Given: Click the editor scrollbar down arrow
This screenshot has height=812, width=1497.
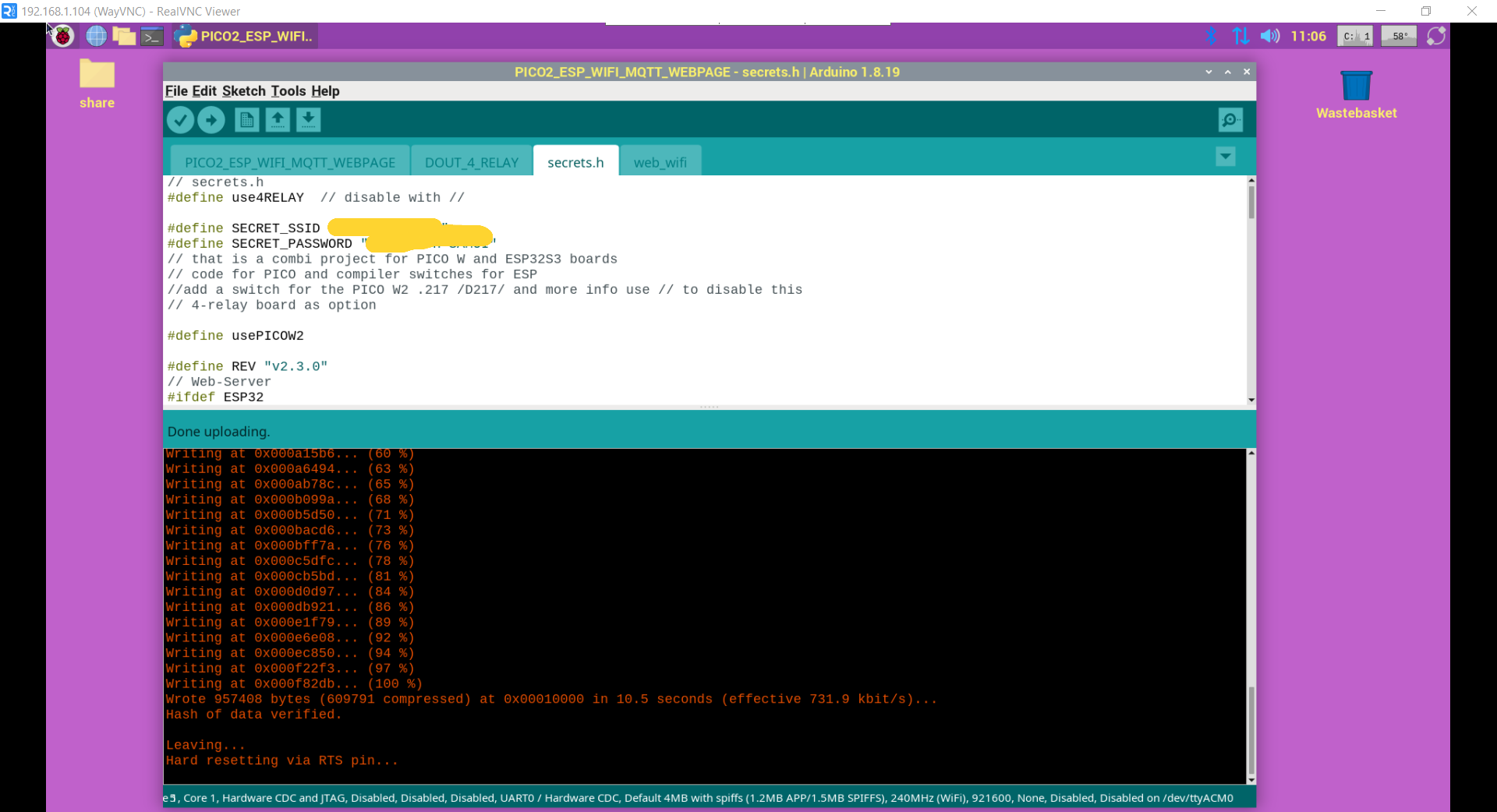Looking at the screenshot, I should [1251, 400].
